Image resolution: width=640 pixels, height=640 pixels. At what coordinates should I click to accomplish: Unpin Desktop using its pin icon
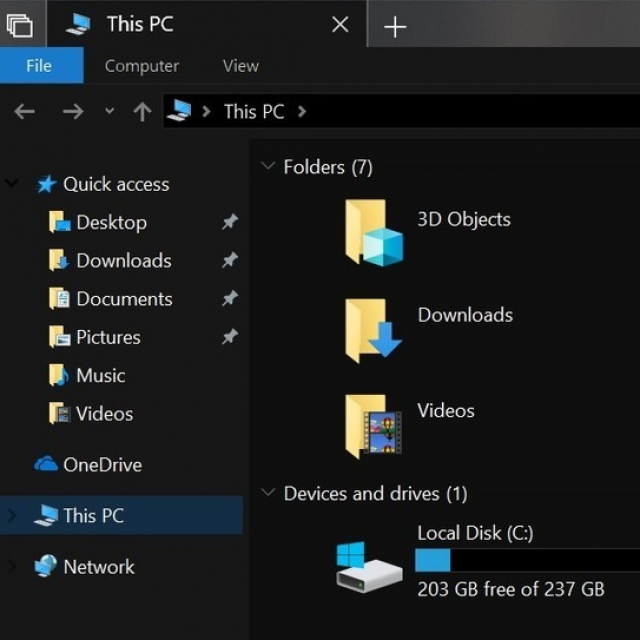[x=230, y=222]
